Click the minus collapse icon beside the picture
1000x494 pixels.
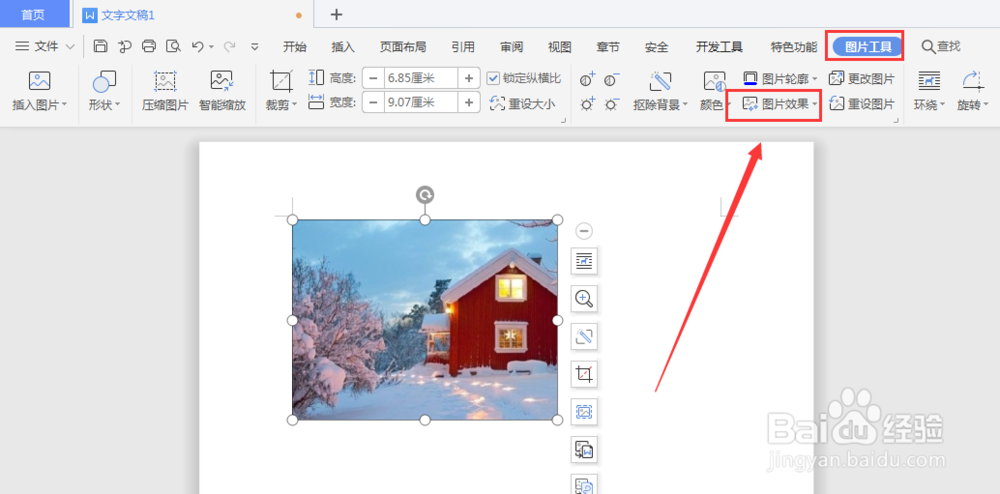(584, 231)
